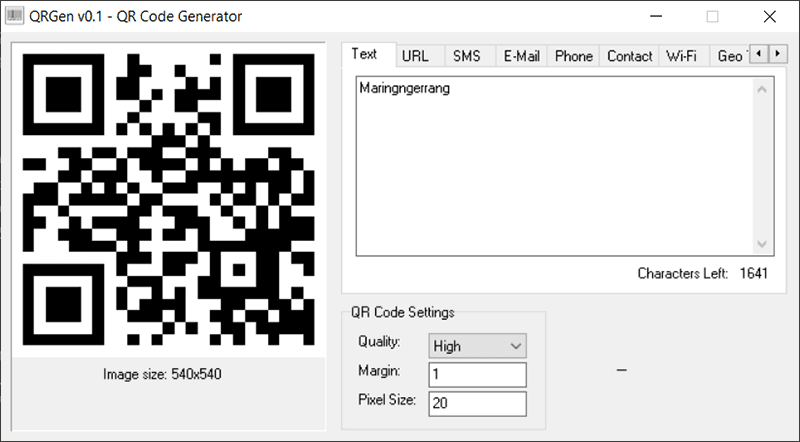Open the Contact tab
Screen dimensions: 800x442
point(630,56)
